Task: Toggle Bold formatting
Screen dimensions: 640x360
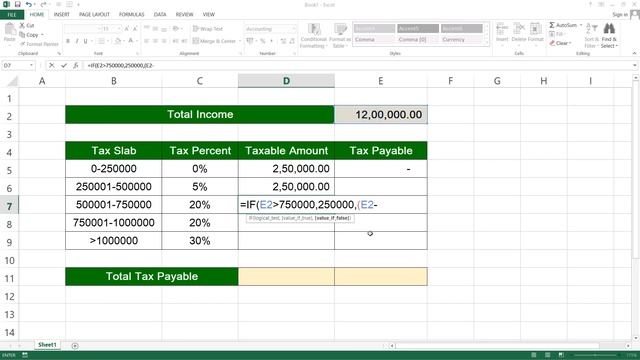Action: coord(68,41)
